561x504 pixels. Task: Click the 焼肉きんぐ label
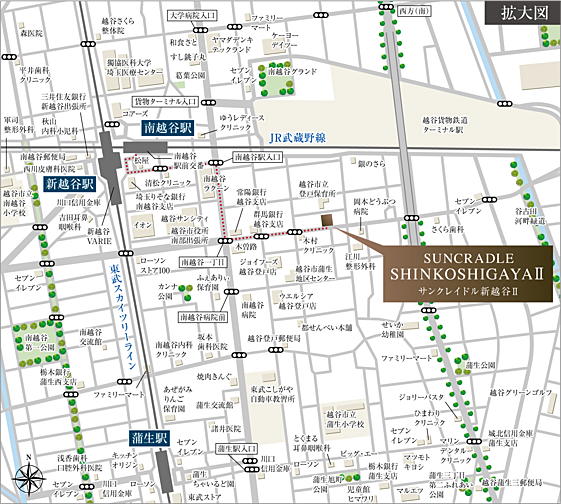[x=214, y=377]
